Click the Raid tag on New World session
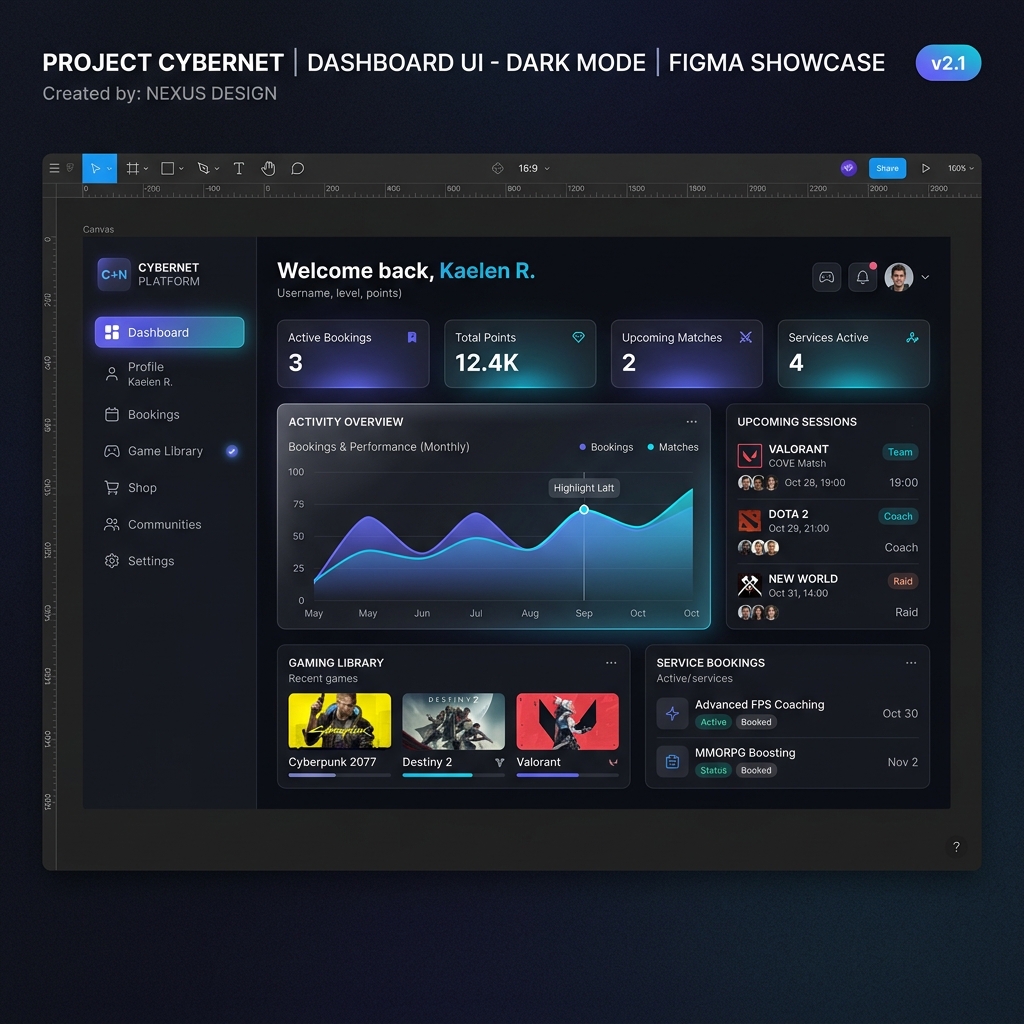Viewport: 1024px width, 1024px height. 903,581
